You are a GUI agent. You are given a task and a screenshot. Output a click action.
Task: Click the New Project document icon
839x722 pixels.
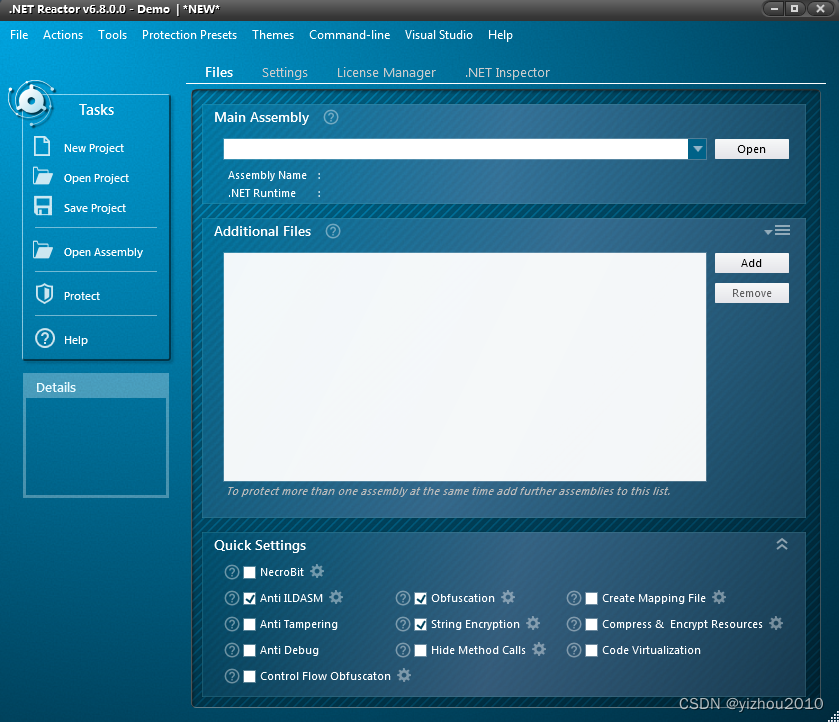42,146
